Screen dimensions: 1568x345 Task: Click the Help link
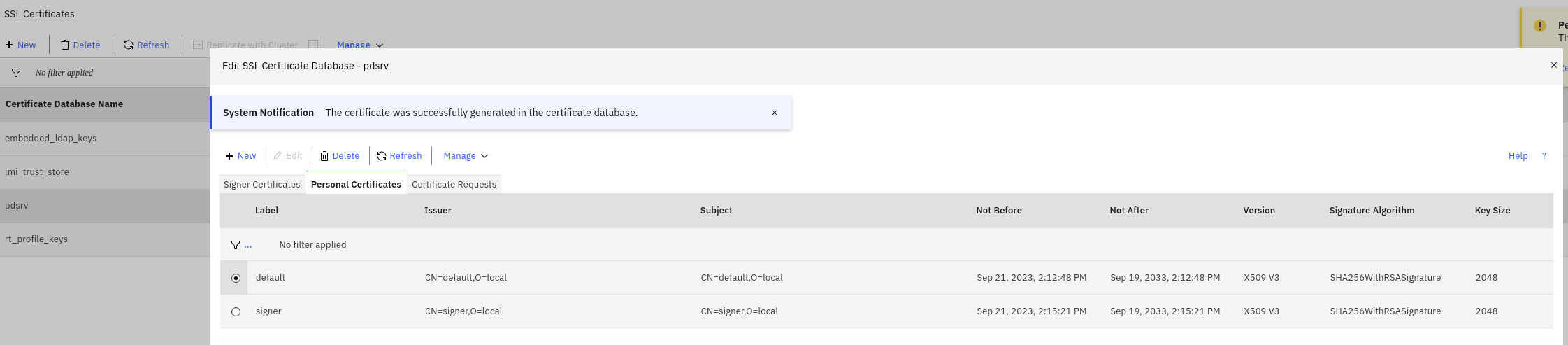pos(1518,156)
